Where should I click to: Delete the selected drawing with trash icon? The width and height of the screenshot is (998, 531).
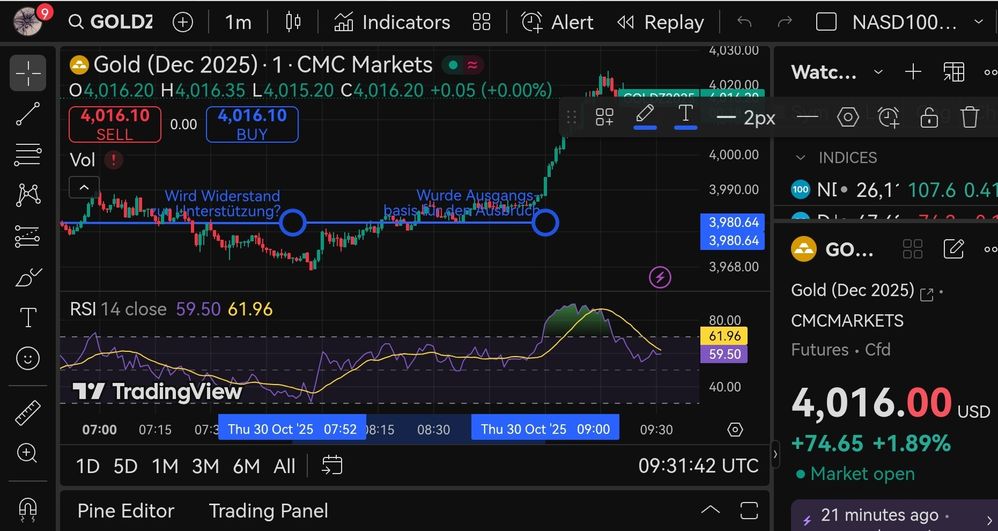(969, 117)
